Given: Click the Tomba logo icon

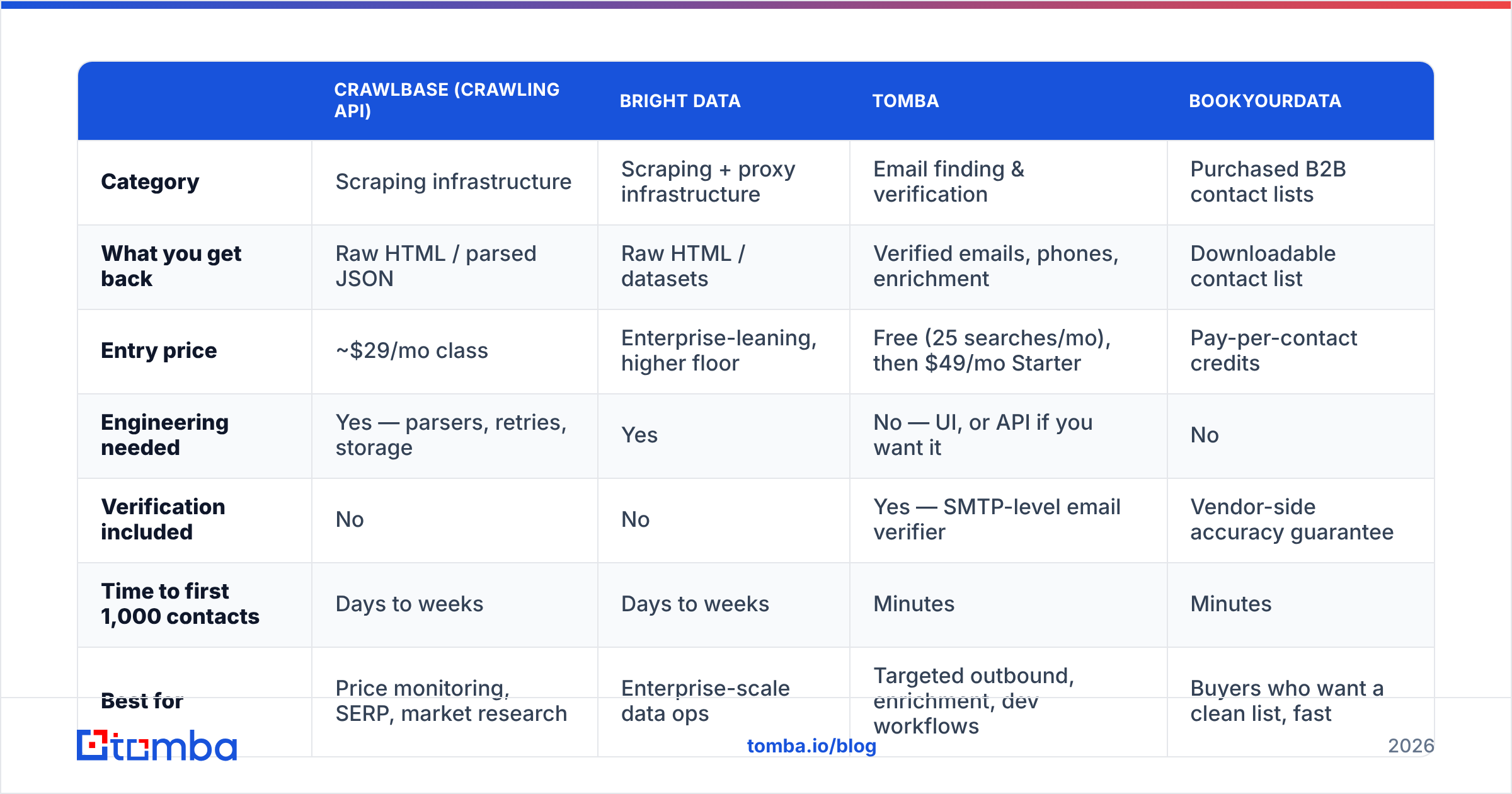Looking at the screenshot, I should pos(93,745).
